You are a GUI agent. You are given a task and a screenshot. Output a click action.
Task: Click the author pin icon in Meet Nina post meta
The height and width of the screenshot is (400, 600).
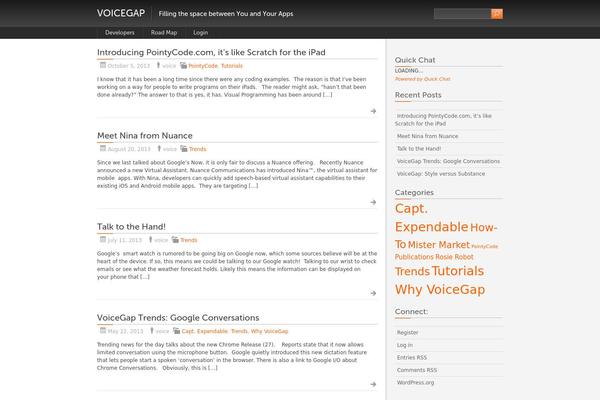159,149
